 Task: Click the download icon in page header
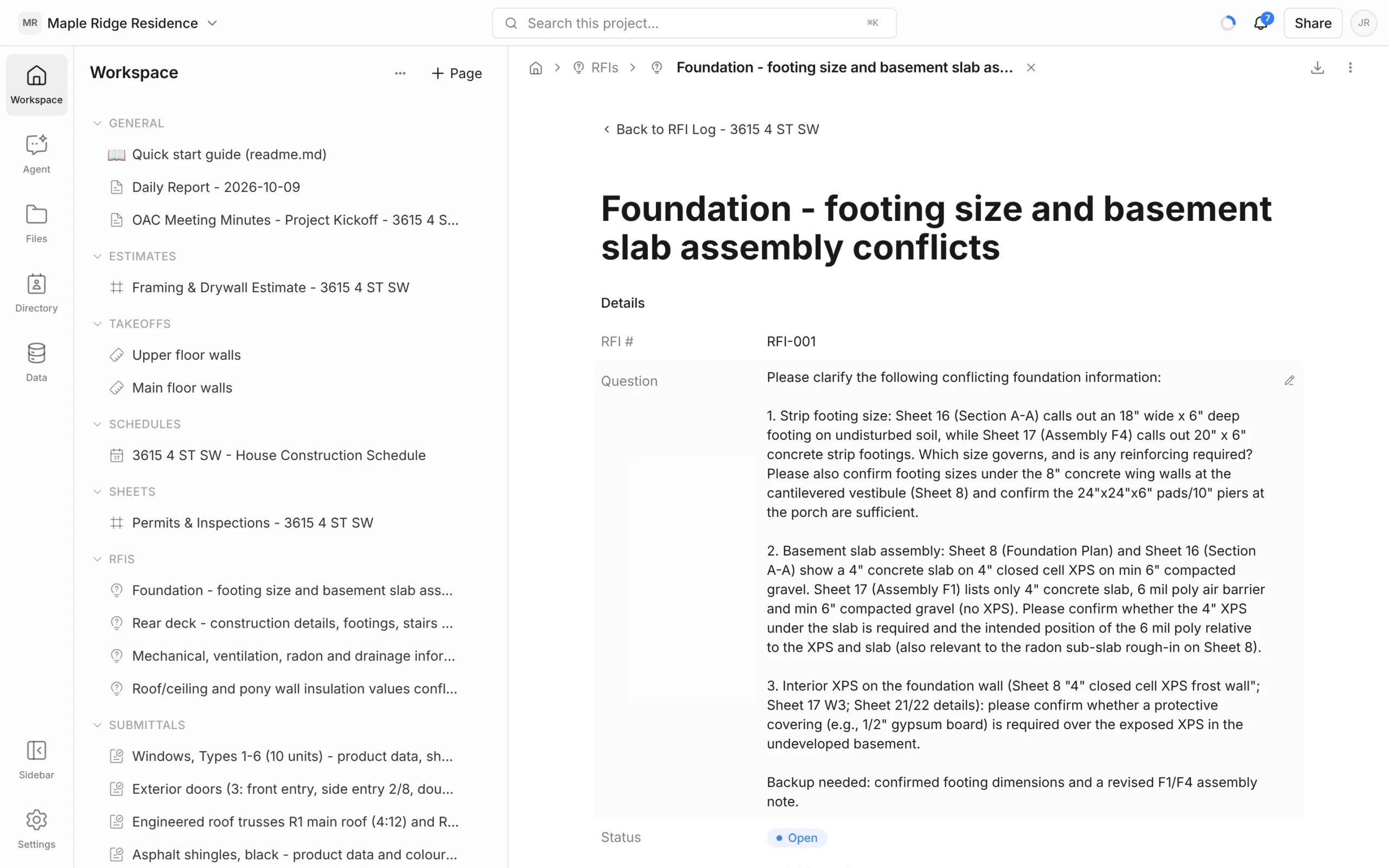[1317, 68]
